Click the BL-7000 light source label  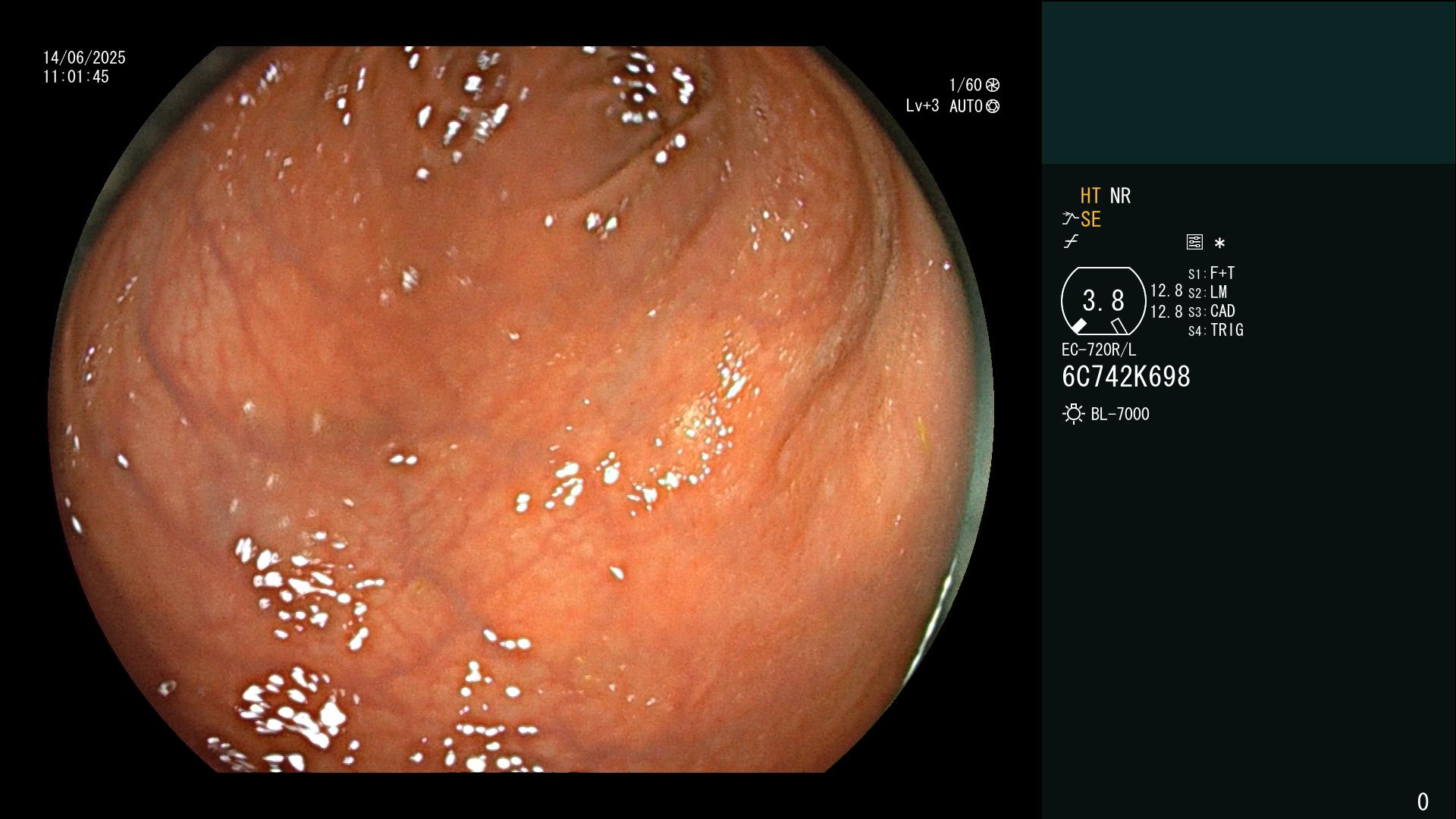pyautogui.click(x=1120, y=414)
